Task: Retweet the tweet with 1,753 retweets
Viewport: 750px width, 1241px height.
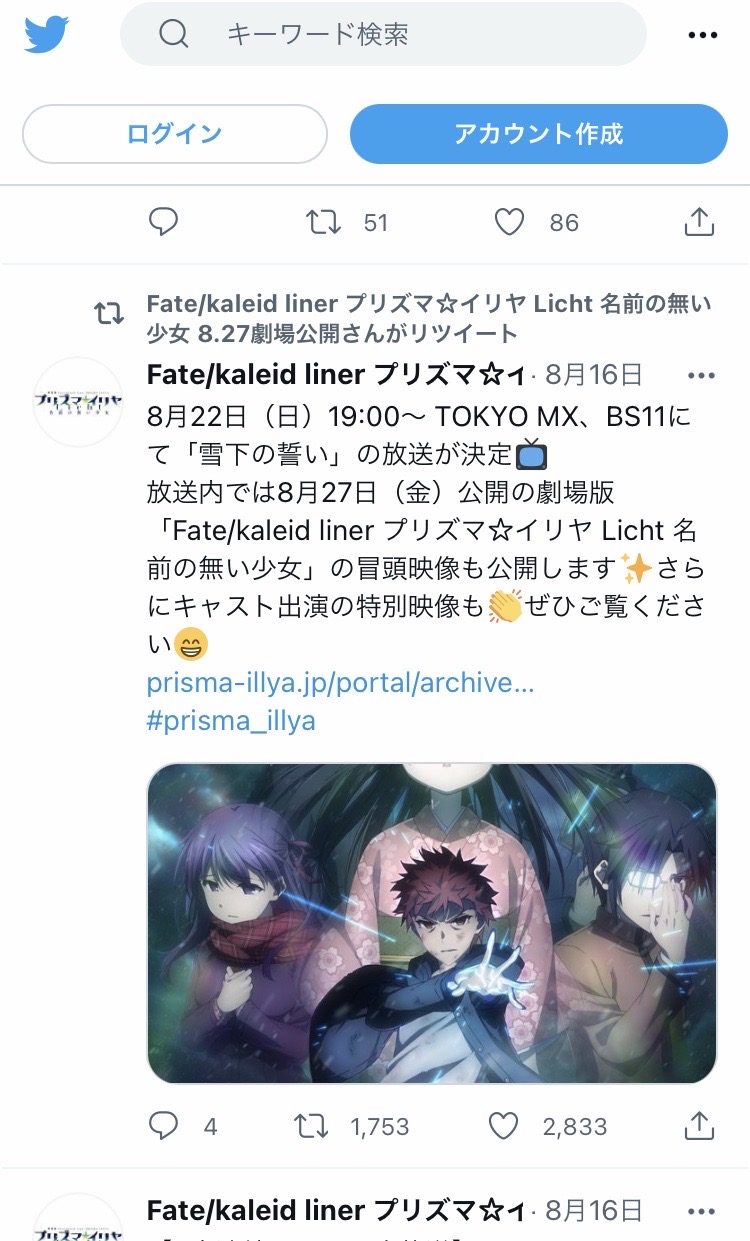Action: click(x=311, y=1126)
